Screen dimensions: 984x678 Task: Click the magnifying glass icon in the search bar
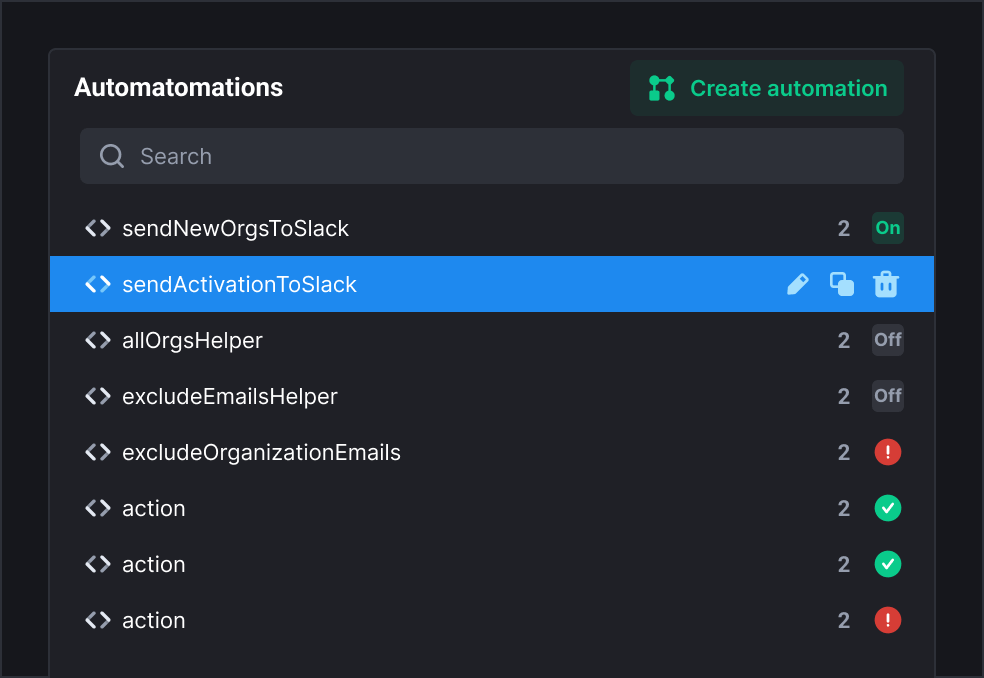(x=111, y=156)
